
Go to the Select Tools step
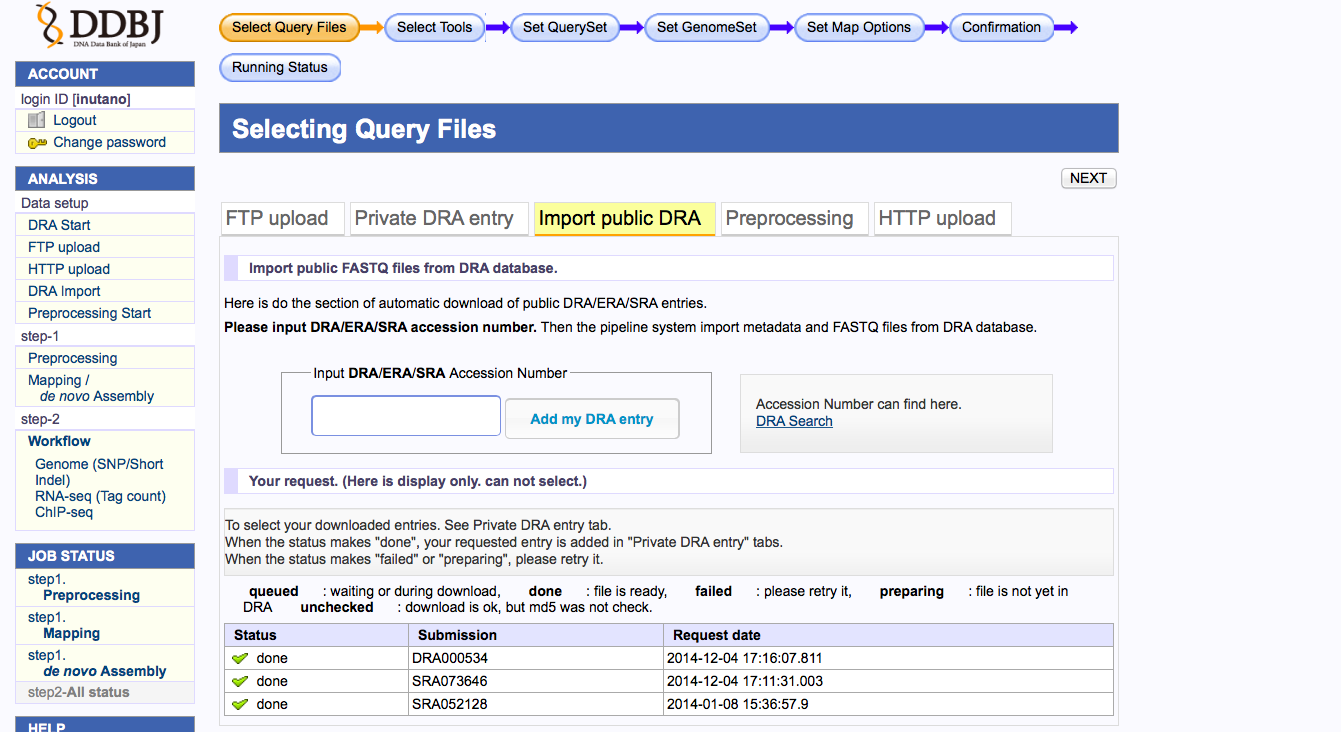(x=434, y=27)
